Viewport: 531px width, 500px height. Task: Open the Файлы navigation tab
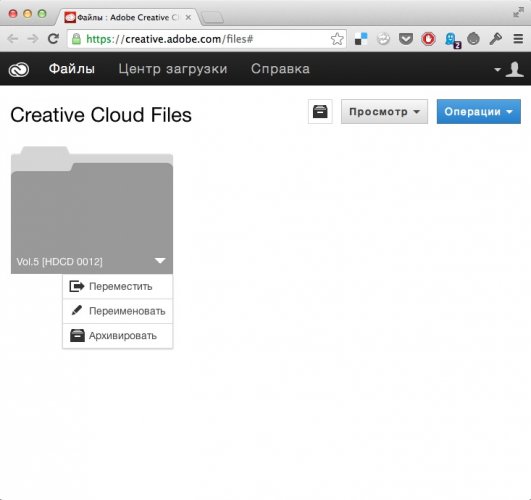pos(71,69)
